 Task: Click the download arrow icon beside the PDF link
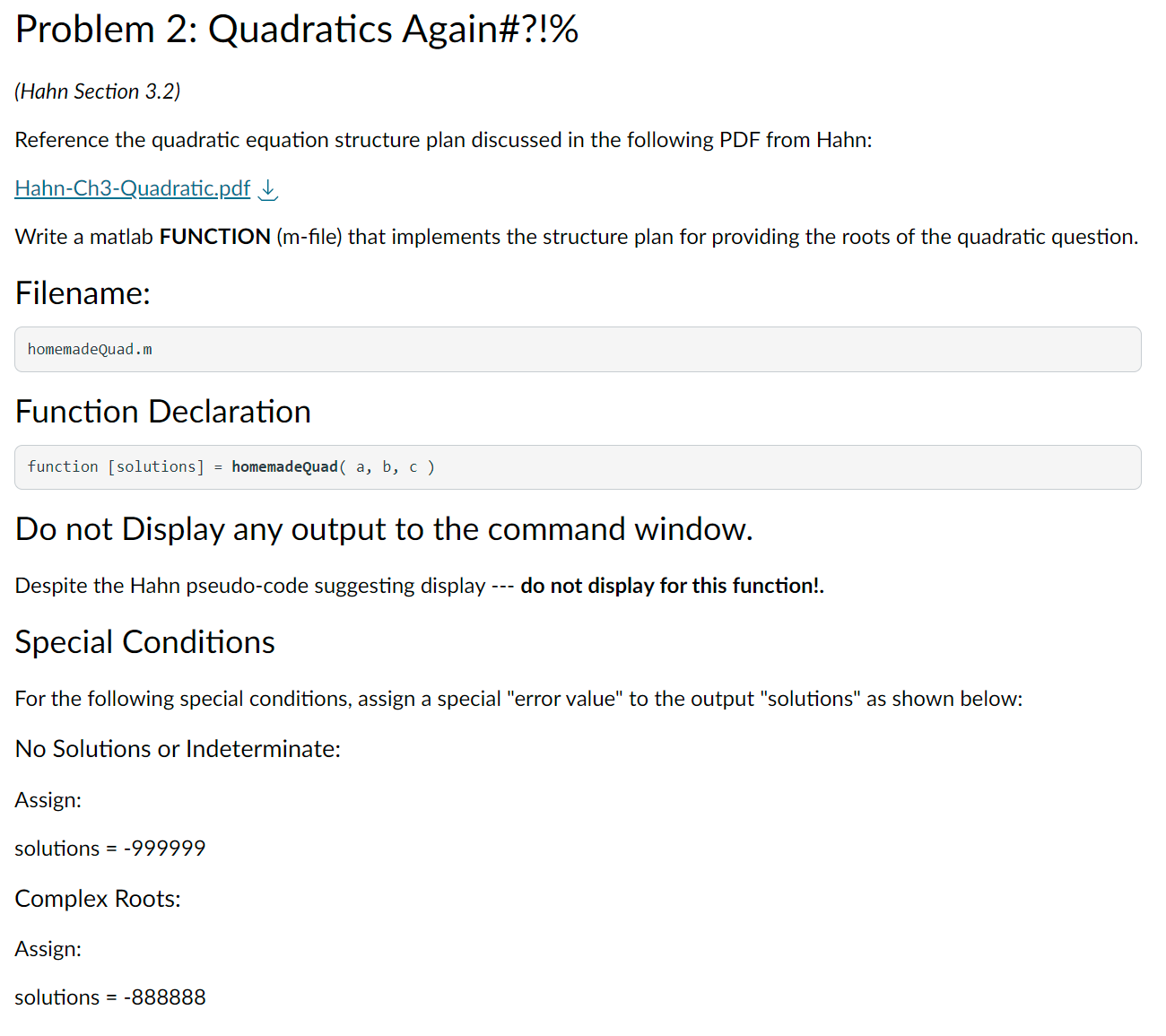268,189
